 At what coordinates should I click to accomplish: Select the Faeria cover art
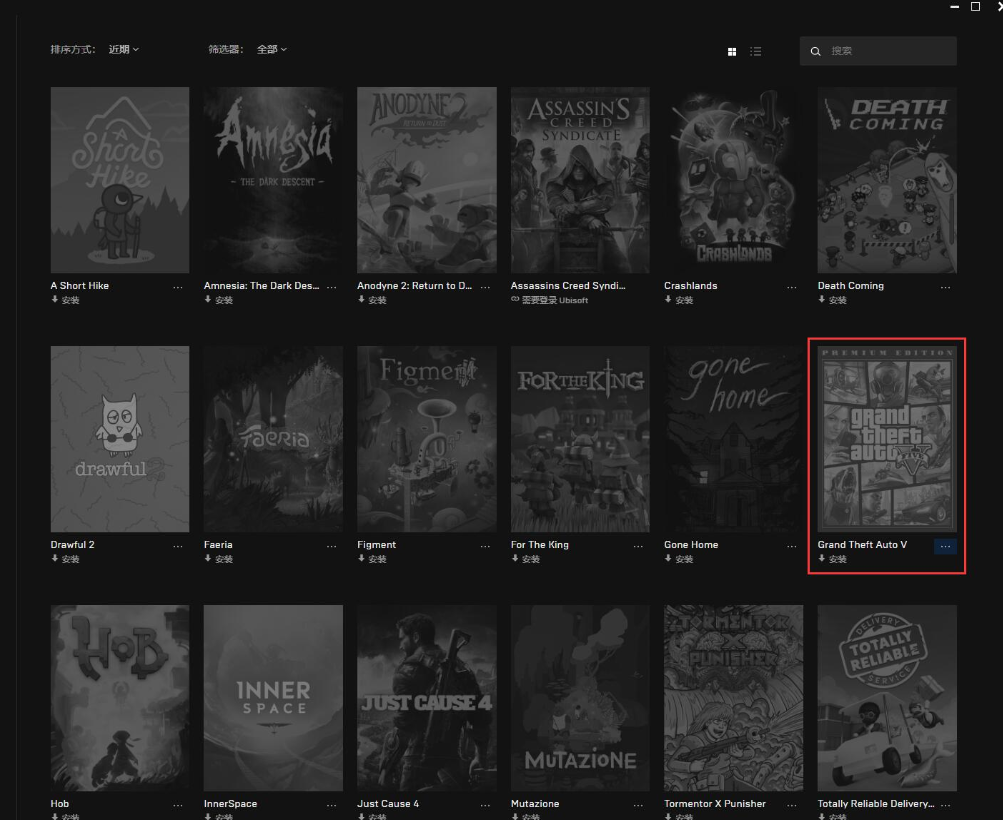(273, 439)
